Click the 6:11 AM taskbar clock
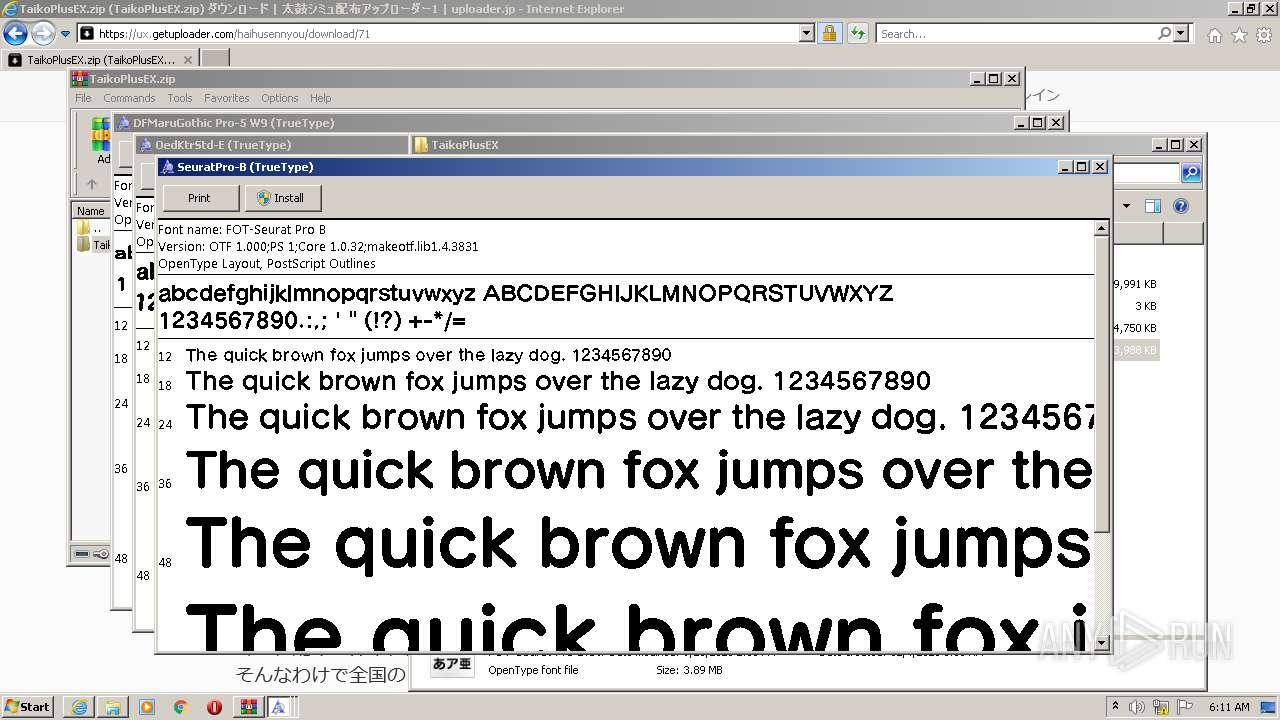 point(1229,706)
